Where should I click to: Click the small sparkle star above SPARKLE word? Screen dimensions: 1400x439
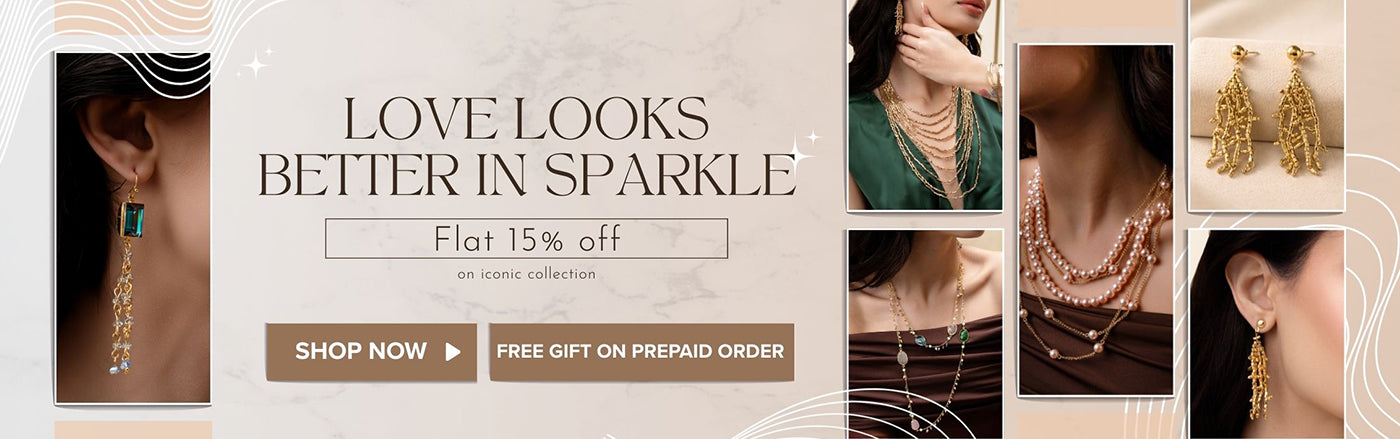point(813,136)
